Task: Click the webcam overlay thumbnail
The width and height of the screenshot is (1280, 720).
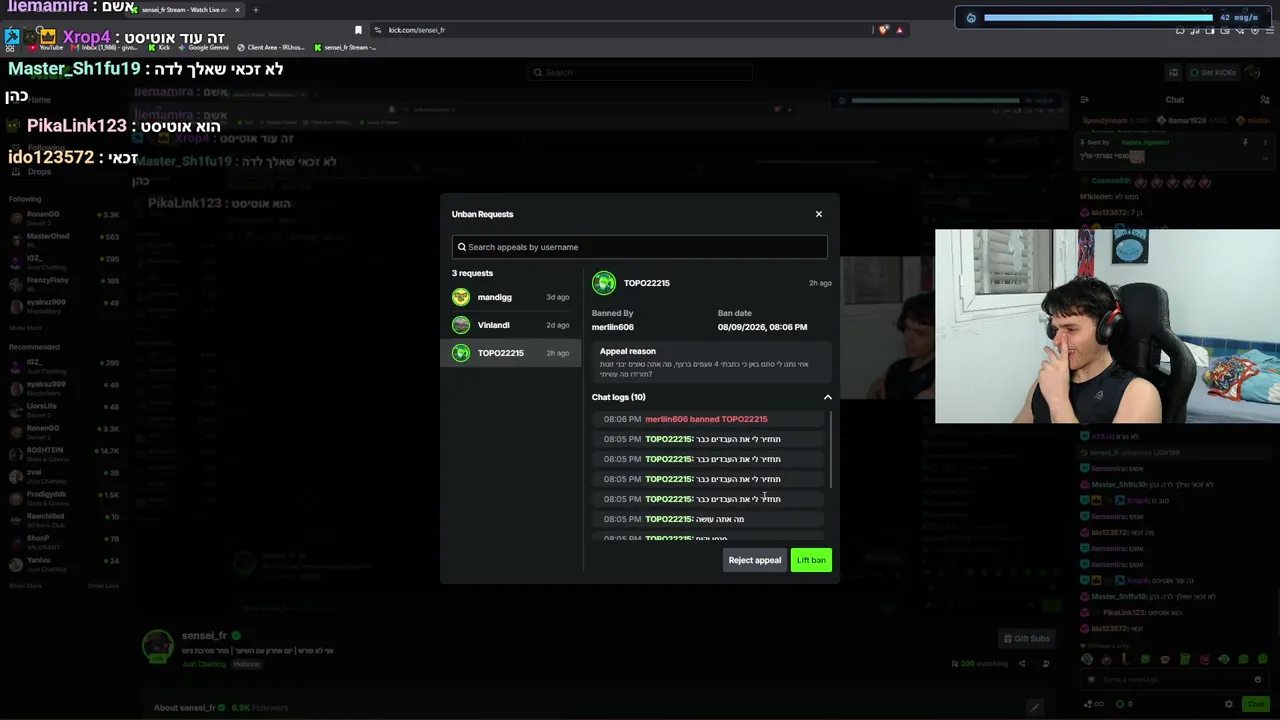Action: [x=1107, y=327]
